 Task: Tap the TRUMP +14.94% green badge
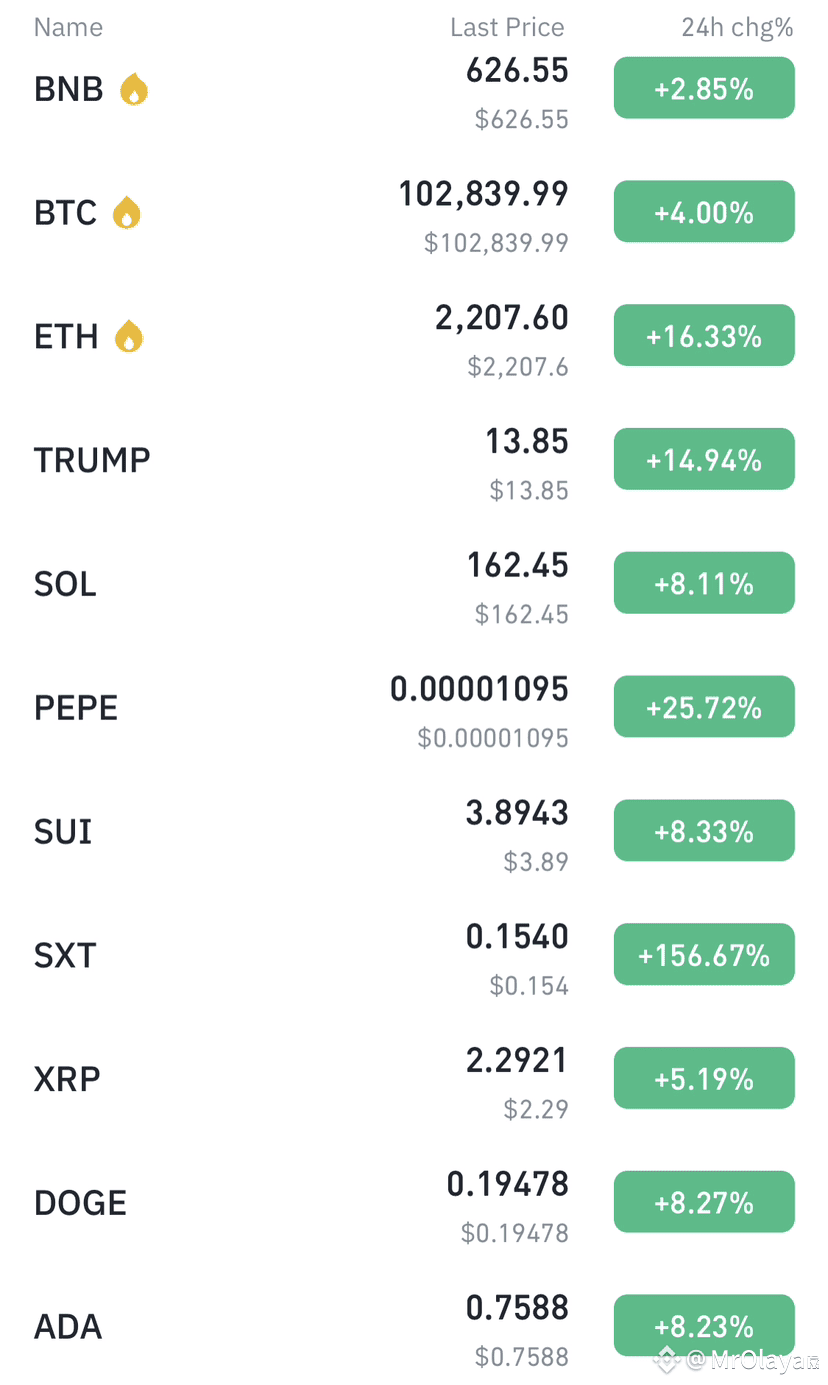click(x=704, y=460)
